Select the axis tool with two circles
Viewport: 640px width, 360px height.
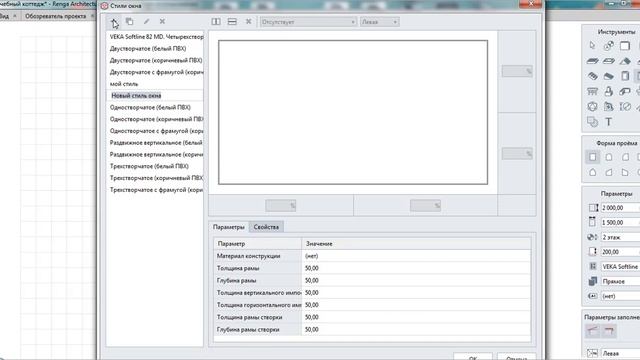tap(609, 46)
